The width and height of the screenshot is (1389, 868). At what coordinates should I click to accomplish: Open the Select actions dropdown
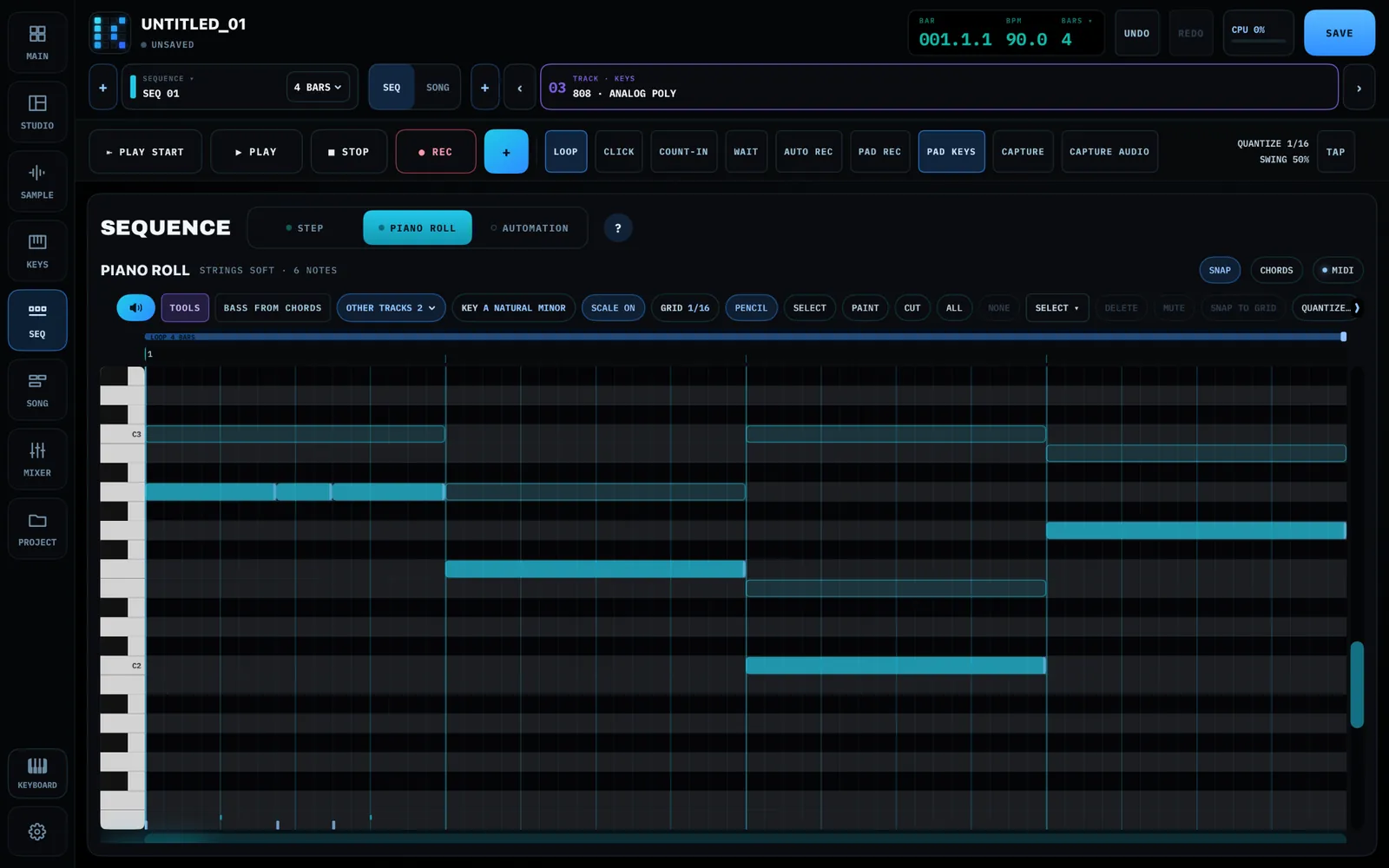coord(1057,308)
